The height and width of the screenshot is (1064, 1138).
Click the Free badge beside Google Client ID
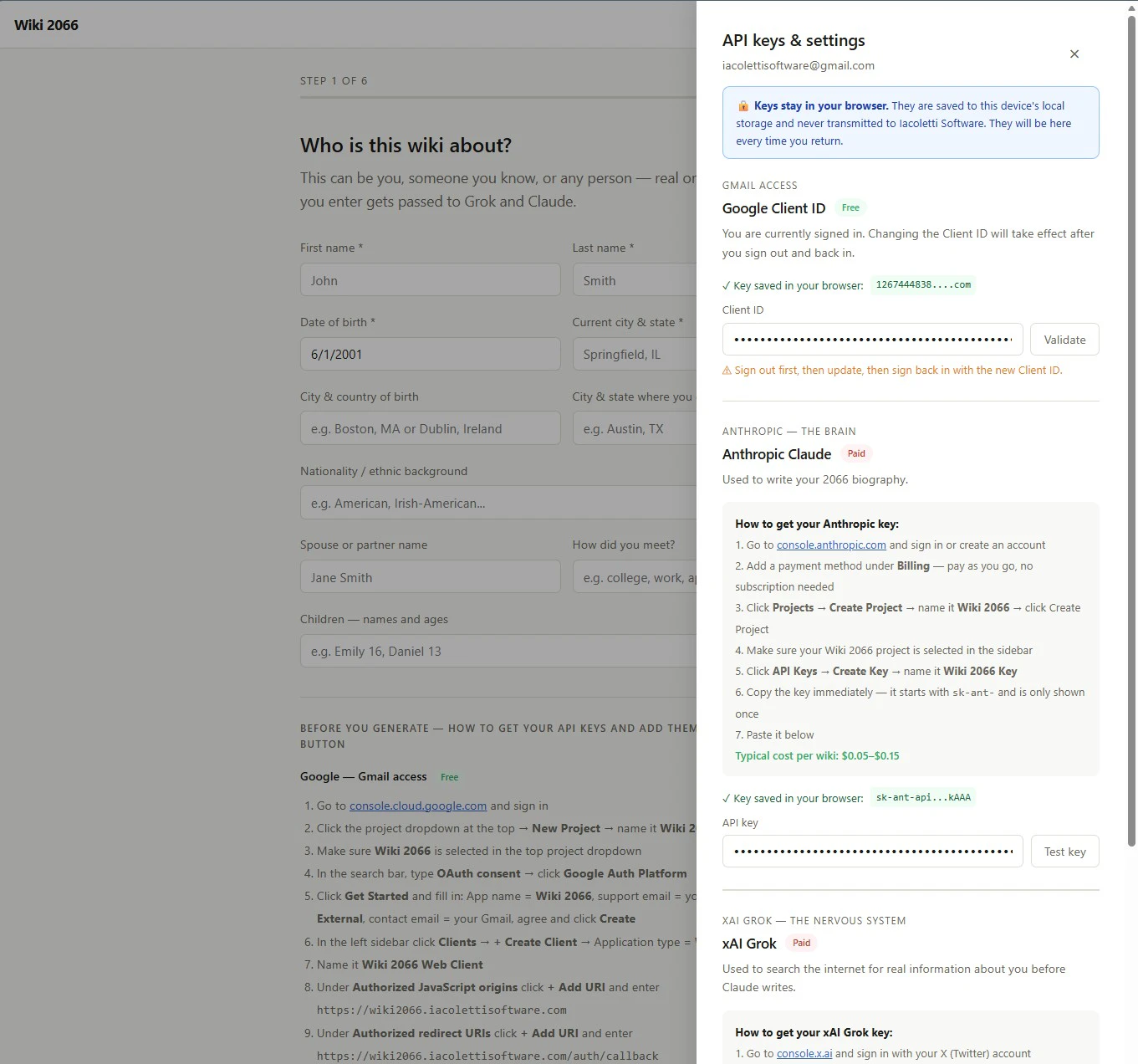pos(850,207)
